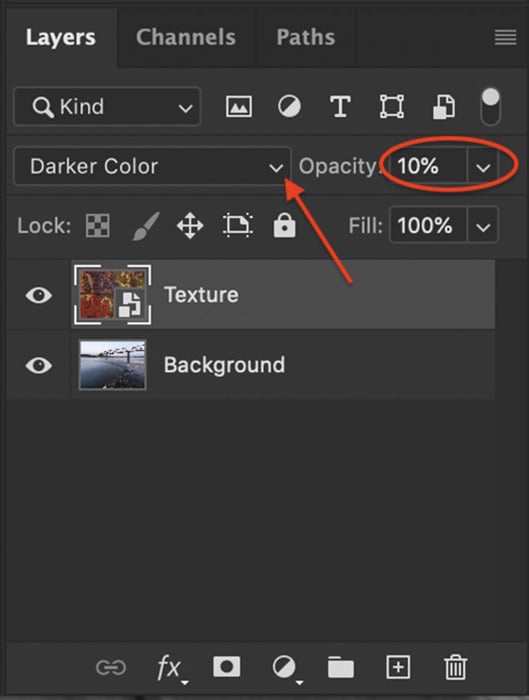The width and height of the screenshot is (529, 700).
Task: Hide the Background layer with eye icon
Action: [x=39, y=365]
